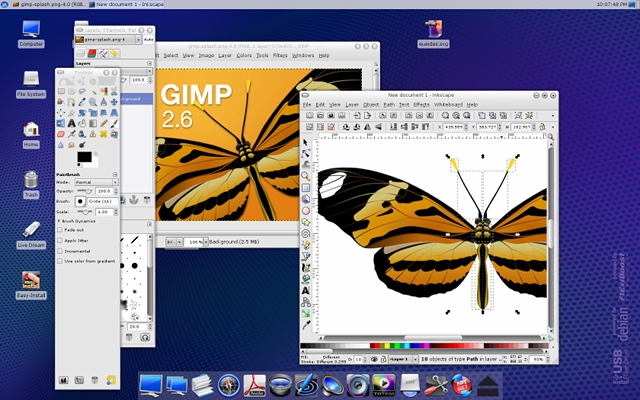
Task: Switch to Inkscape from the top taskbar
Action: [x=126, y=4]
